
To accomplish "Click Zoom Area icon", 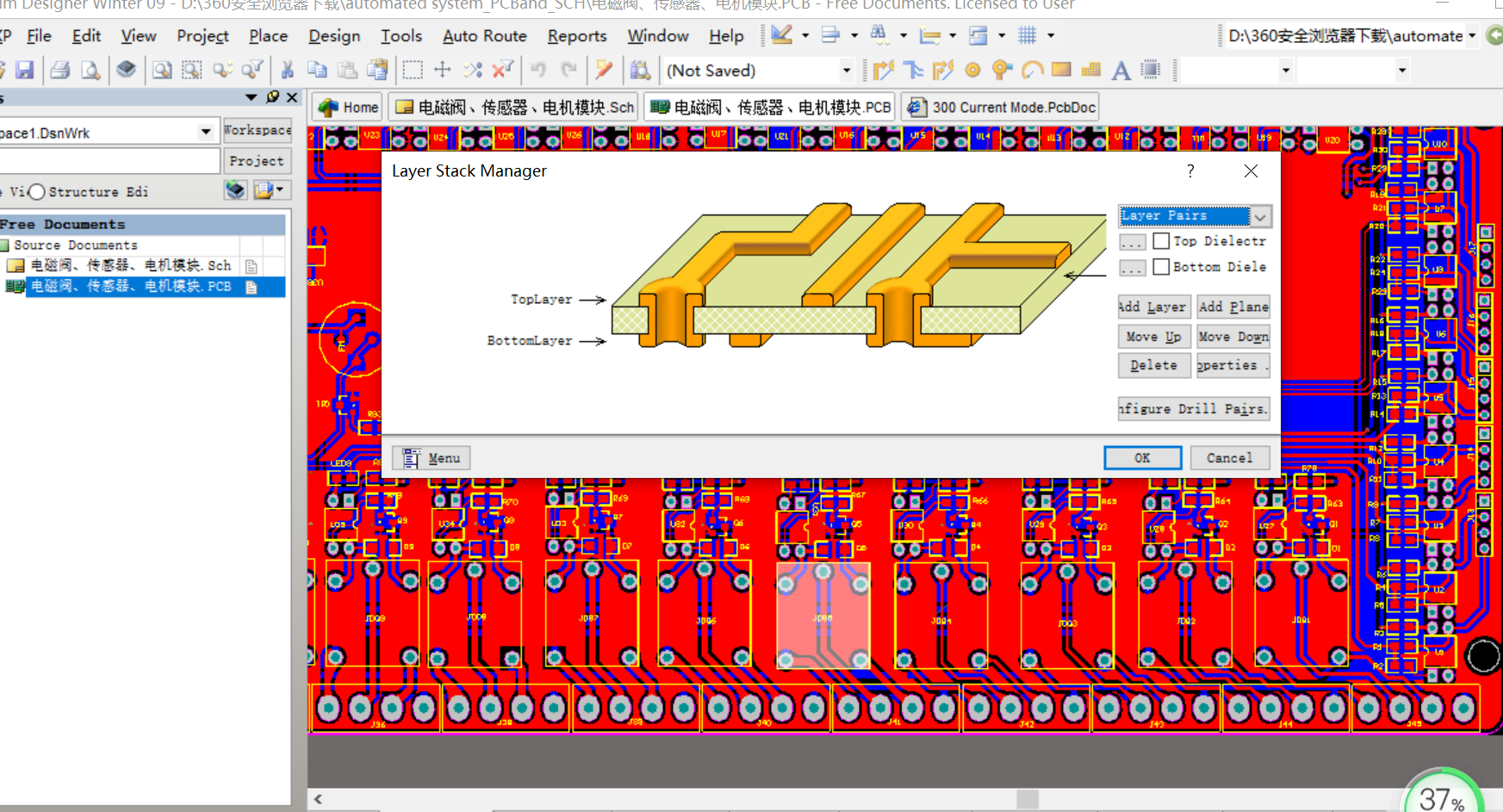I will point(192,70).
